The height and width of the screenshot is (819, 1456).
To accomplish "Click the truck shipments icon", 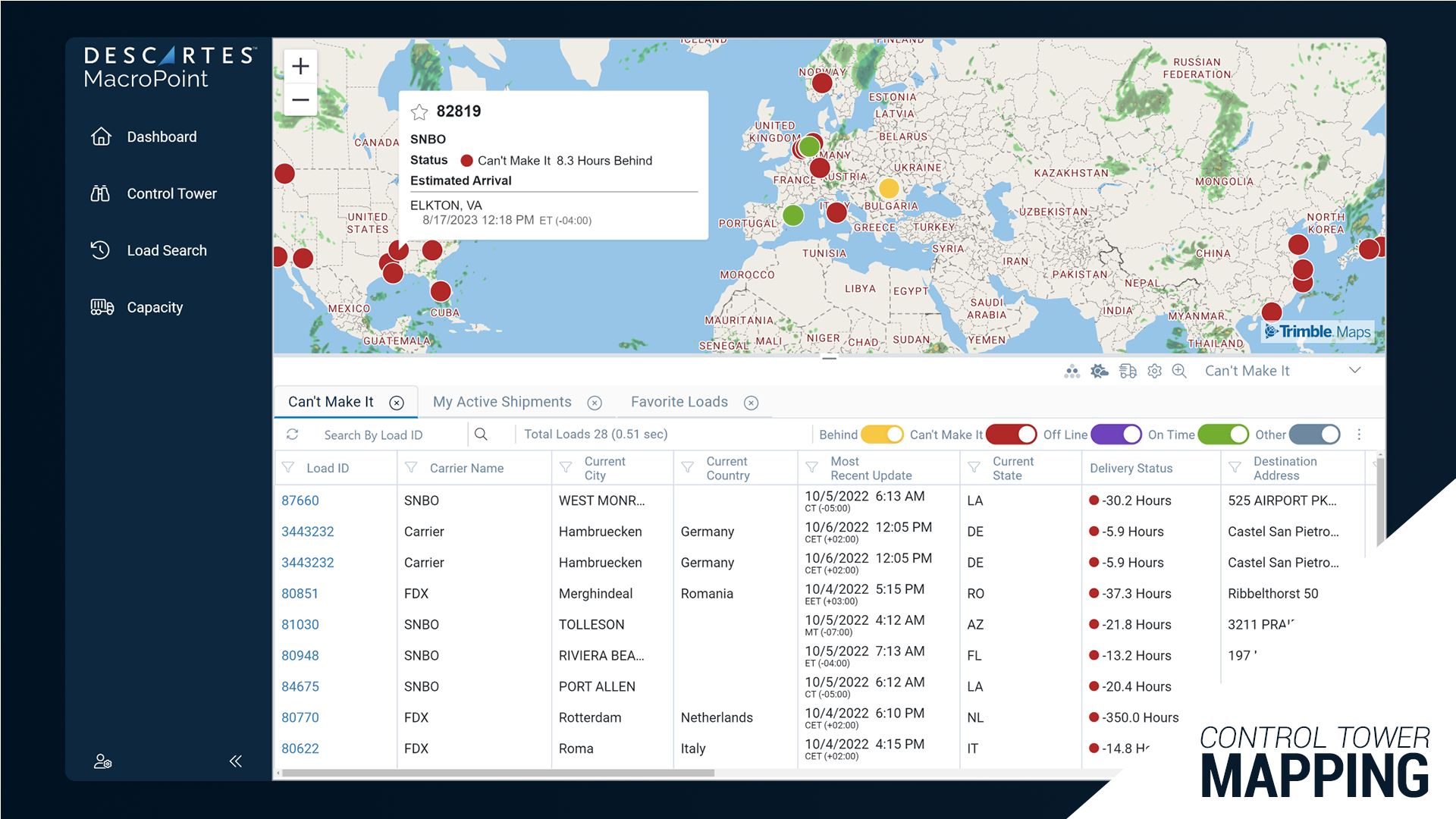I will point(1128,371).
